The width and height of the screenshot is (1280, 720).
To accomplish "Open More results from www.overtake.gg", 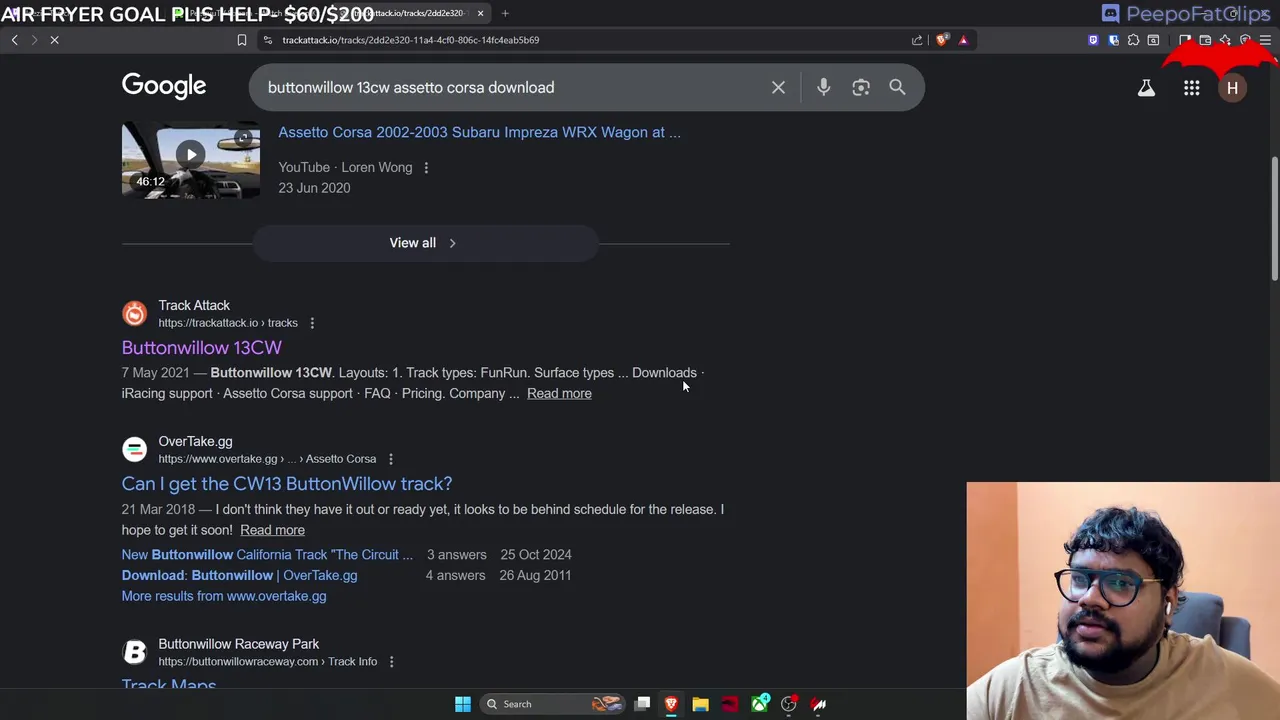I will tap(224, 596).
